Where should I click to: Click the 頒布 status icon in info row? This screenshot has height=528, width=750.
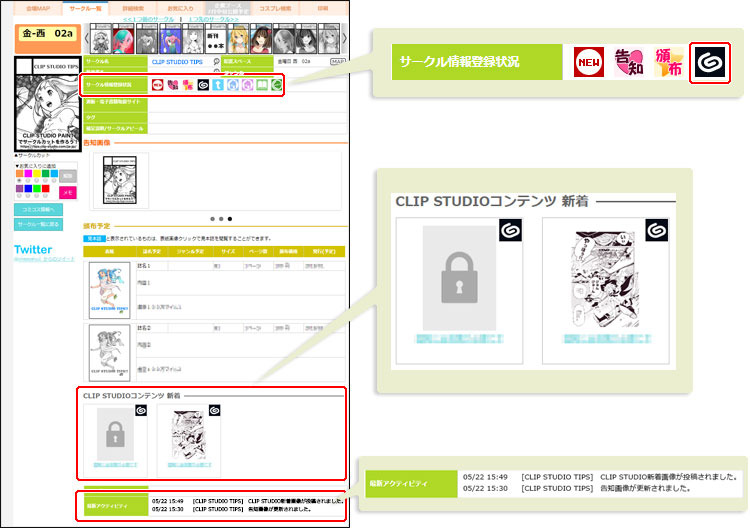tap(188, 85)
